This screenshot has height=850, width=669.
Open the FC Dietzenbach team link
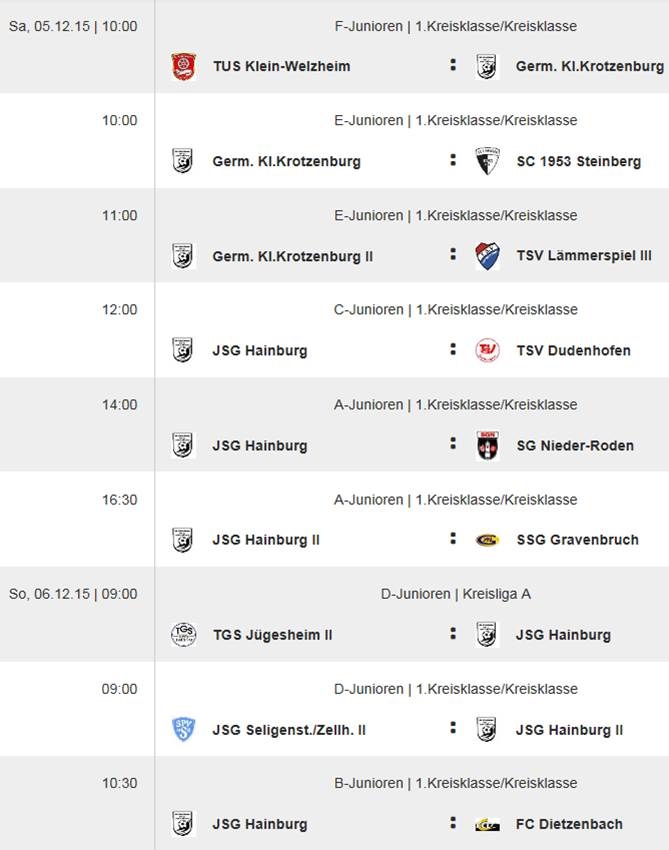(569, 825)
